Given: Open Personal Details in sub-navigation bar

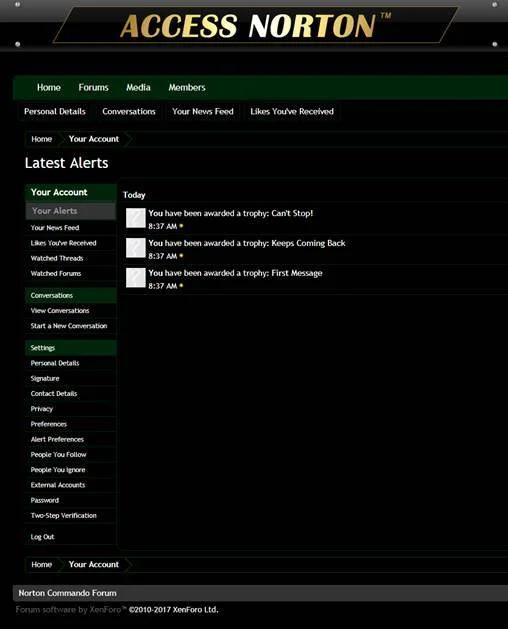Looking at the screenshot, I should pos(55,112).
